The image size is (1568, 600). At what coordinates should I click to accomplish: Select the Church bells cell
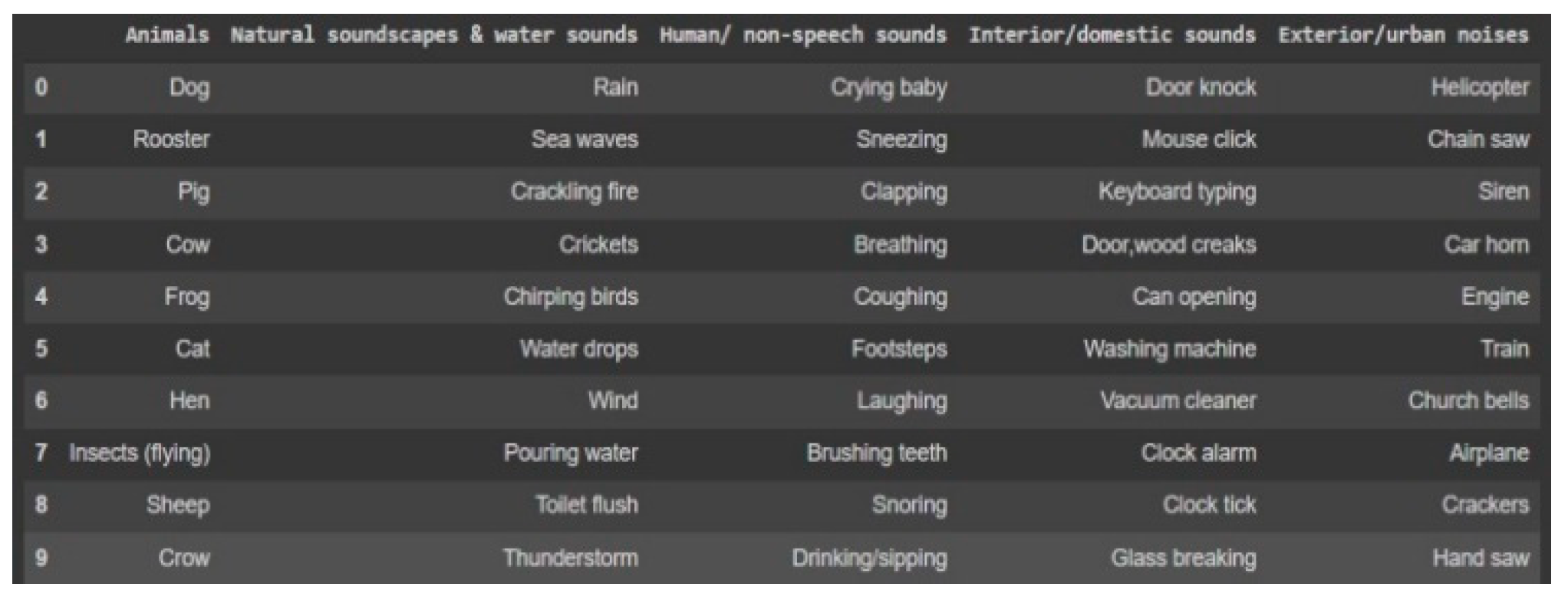[1468, 401]
